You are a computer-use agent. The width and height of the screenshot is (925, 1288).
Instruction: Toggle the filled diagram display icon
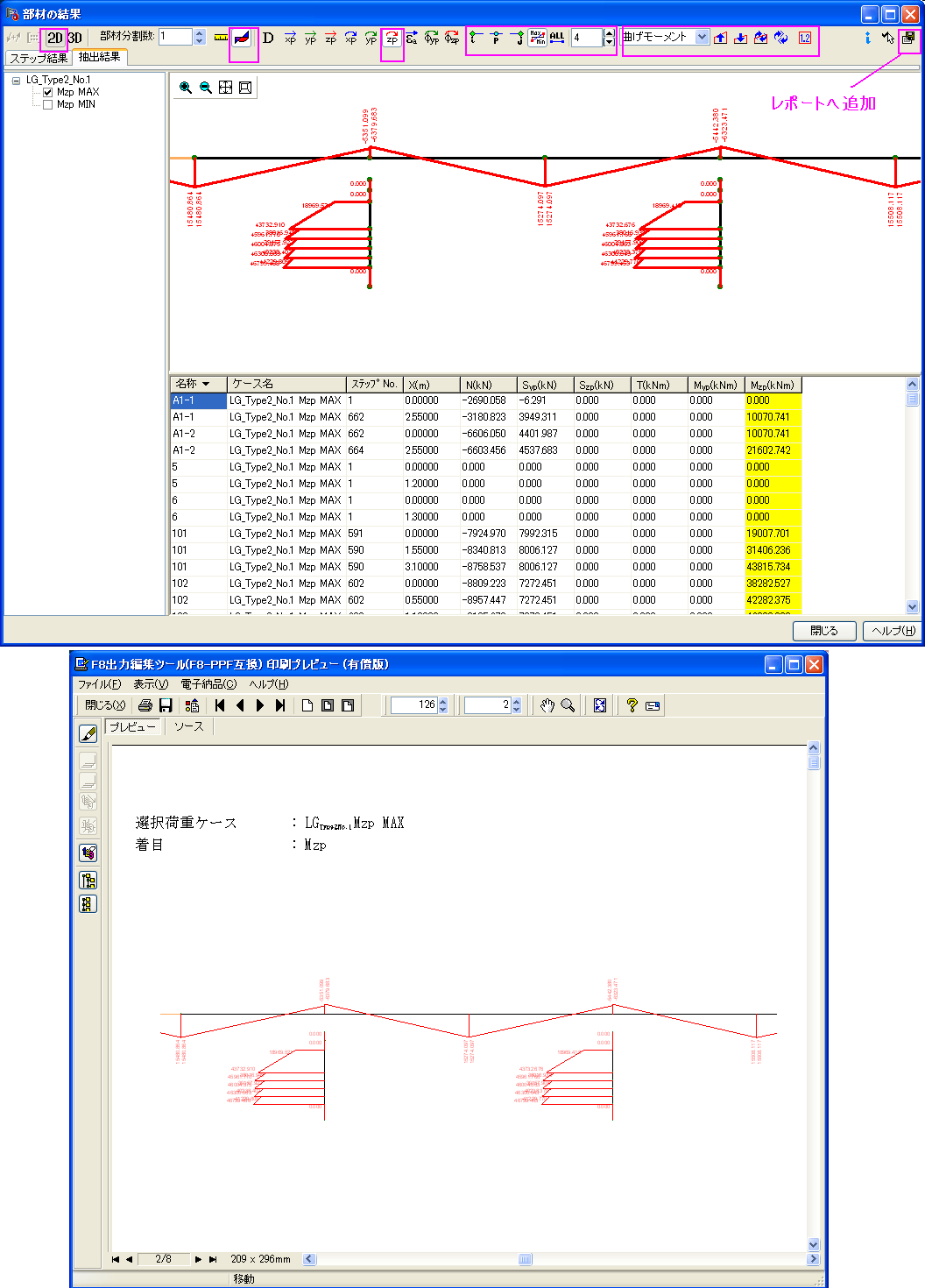pos(242,38)
